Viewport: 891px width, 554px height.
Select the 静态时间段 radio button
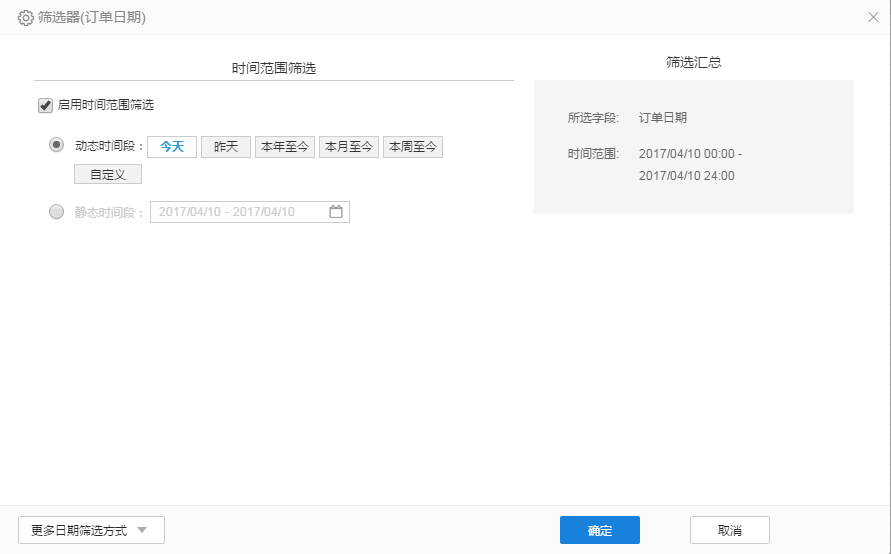(57, 212)
